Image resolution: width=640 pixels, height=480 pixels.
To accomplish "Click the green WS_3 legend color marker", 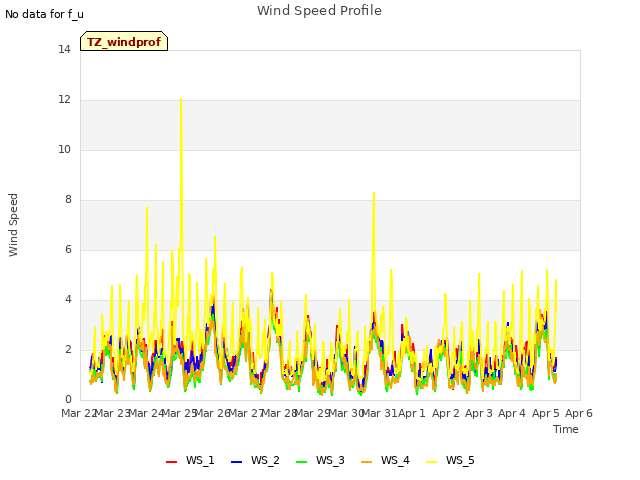I will tap(302, 462).
